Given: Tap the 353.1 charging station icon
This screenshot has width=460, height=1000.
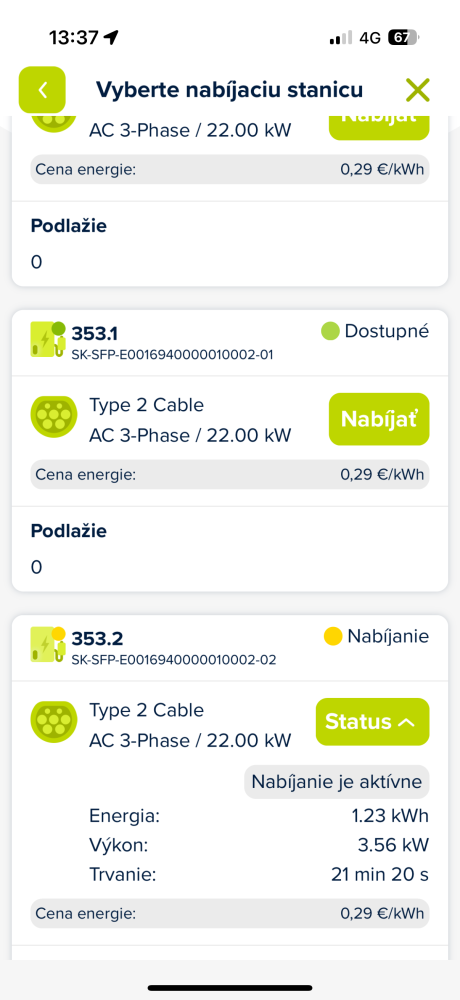Looking at the screenshot, I should pyautogui.click(x=48, y=339).
